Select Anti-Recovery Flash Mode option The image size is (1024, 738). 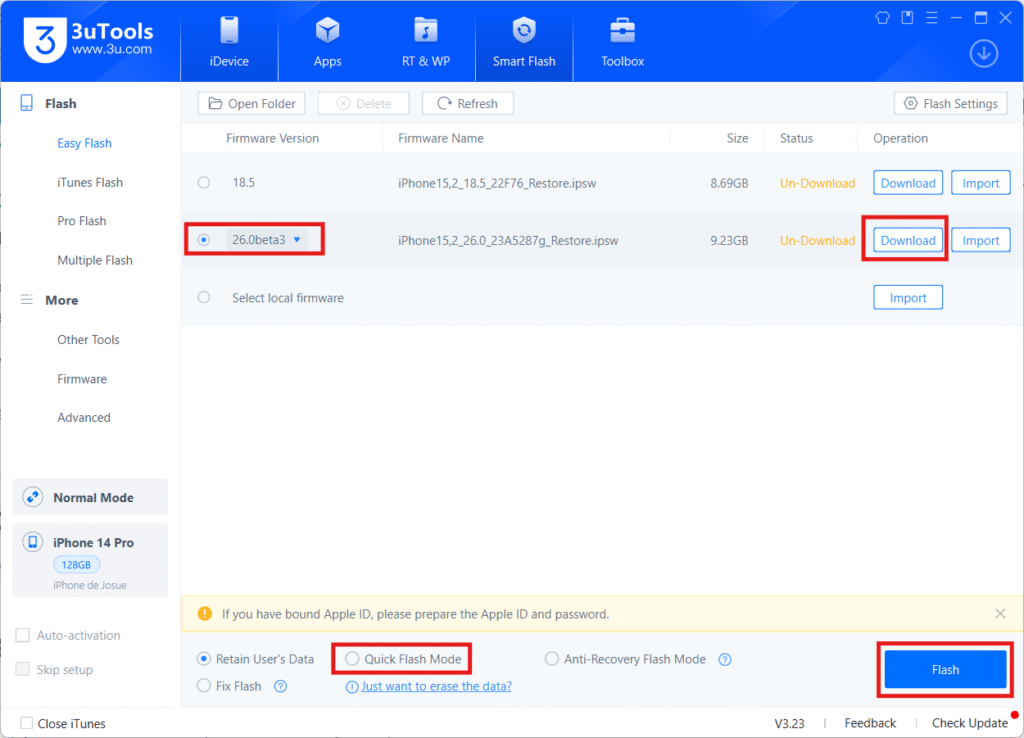(552, 659)
